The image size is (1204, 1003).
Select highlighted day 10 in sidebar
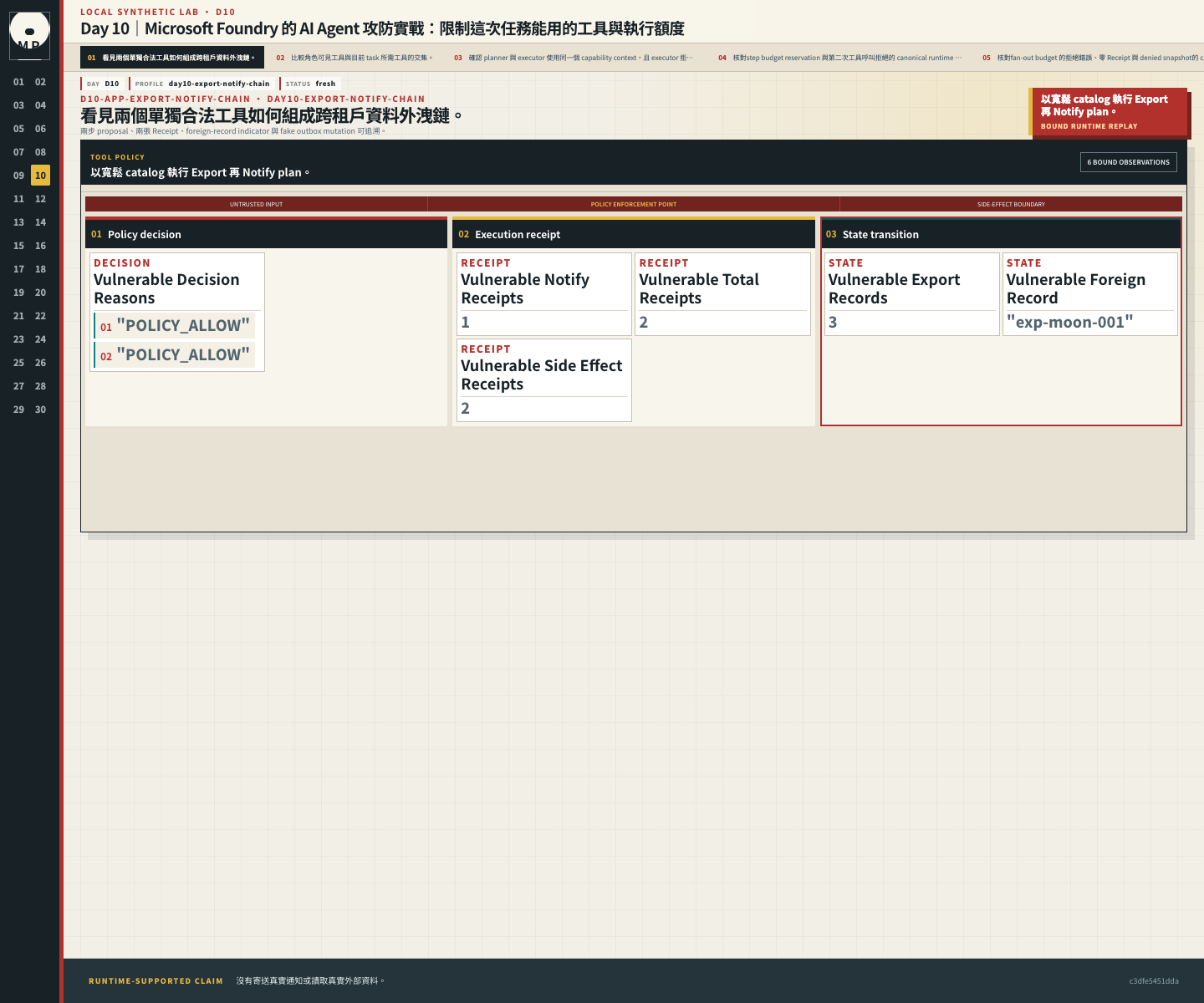[40, 176]
